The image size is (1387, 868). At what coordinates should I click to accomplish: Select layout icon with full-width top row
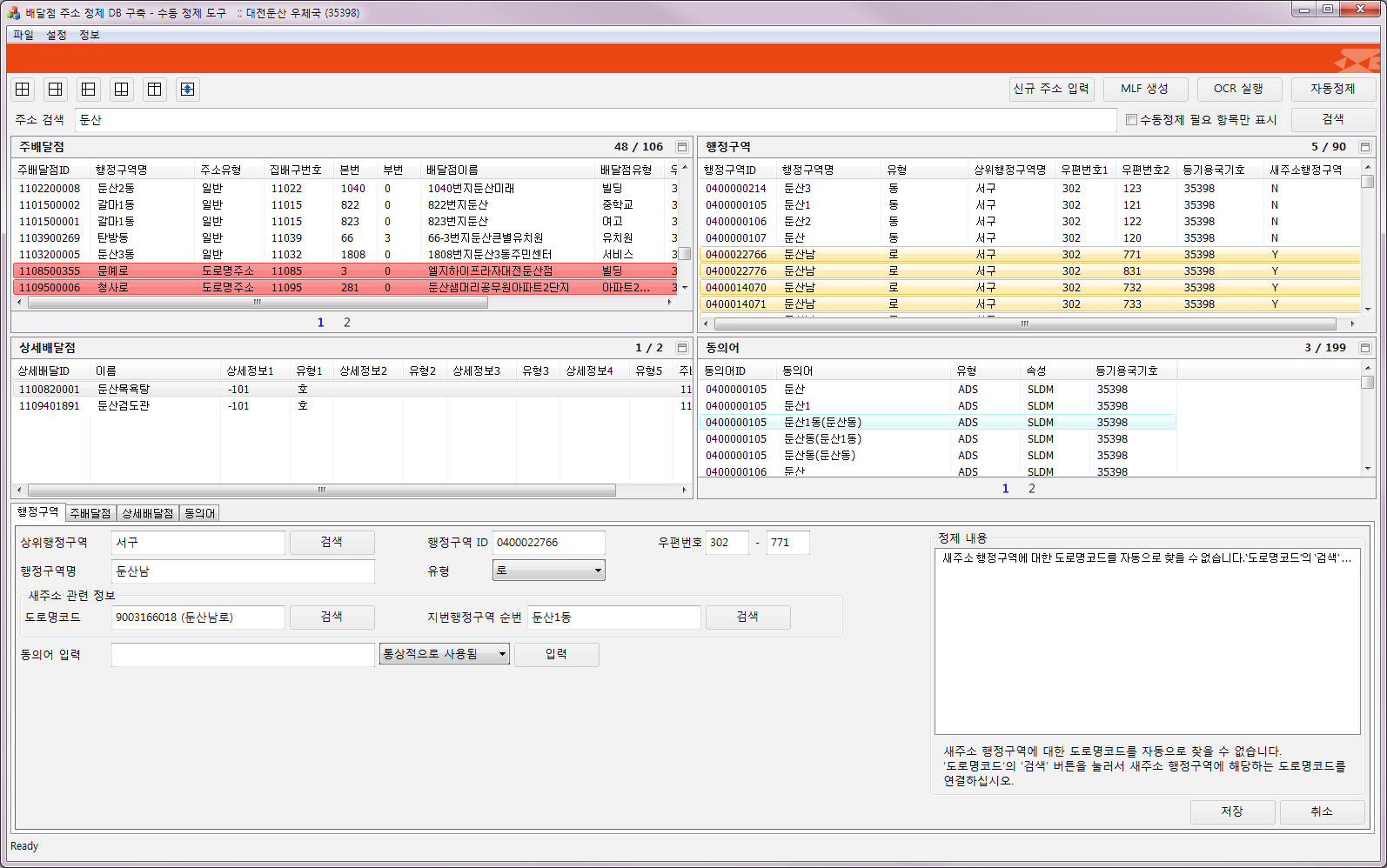[155, 90]
